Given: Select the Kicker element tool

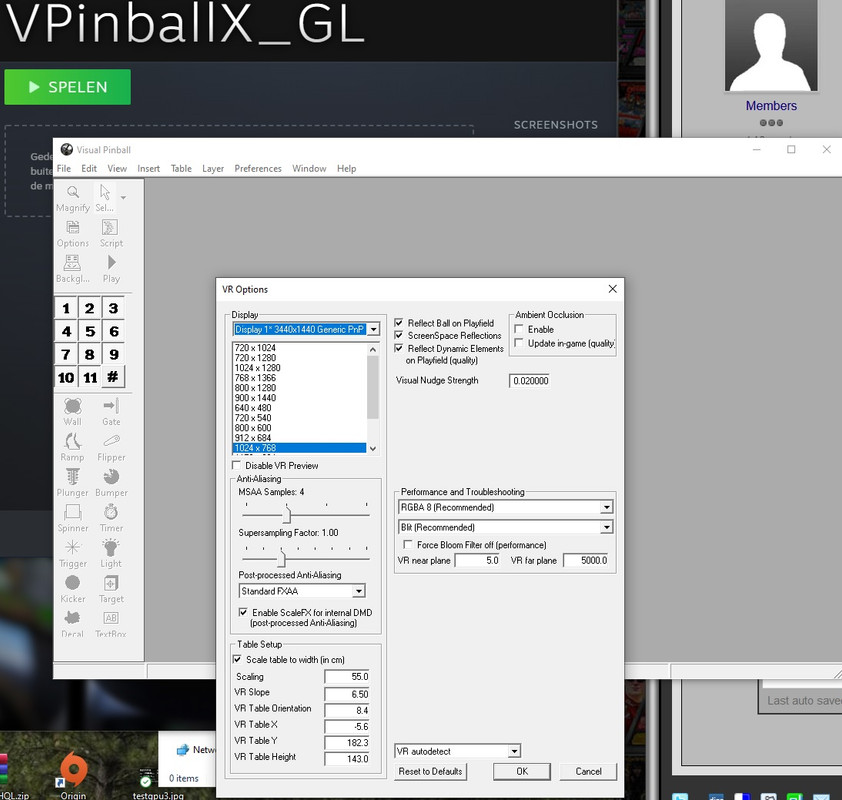Looking at the screenshot, I should (72, 589).
